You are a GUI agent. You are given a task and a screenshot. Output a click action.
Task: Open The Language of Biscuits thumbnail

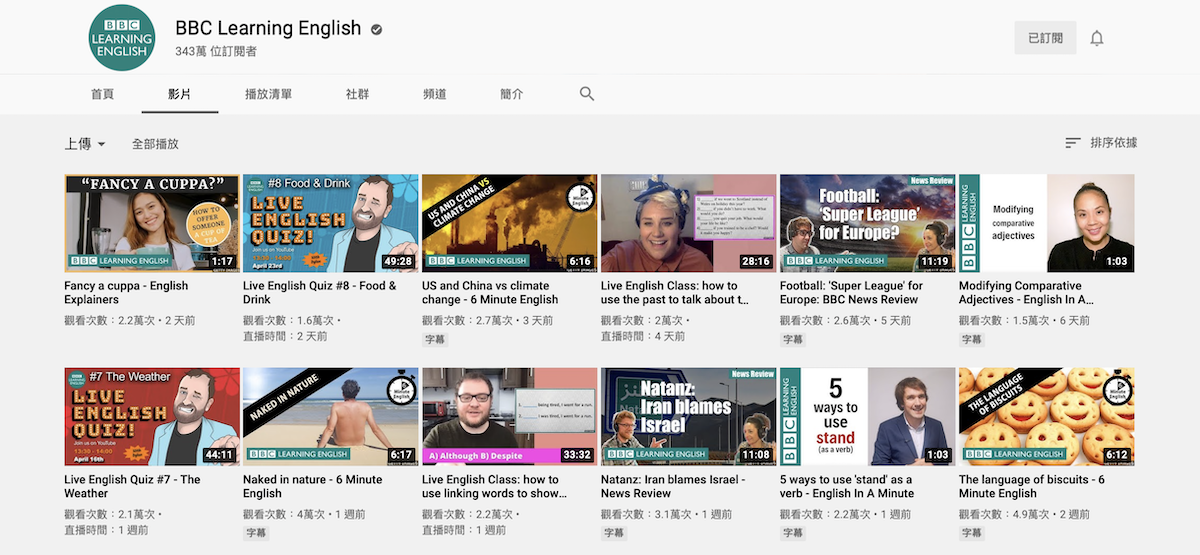pos(1047,417)
